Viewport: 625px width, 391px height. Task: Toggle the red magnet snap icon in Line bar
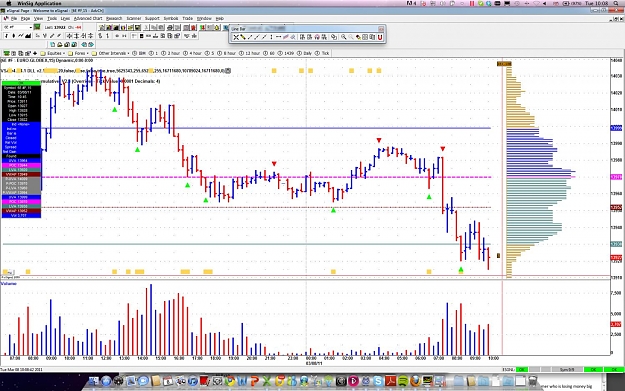point(380,37)
